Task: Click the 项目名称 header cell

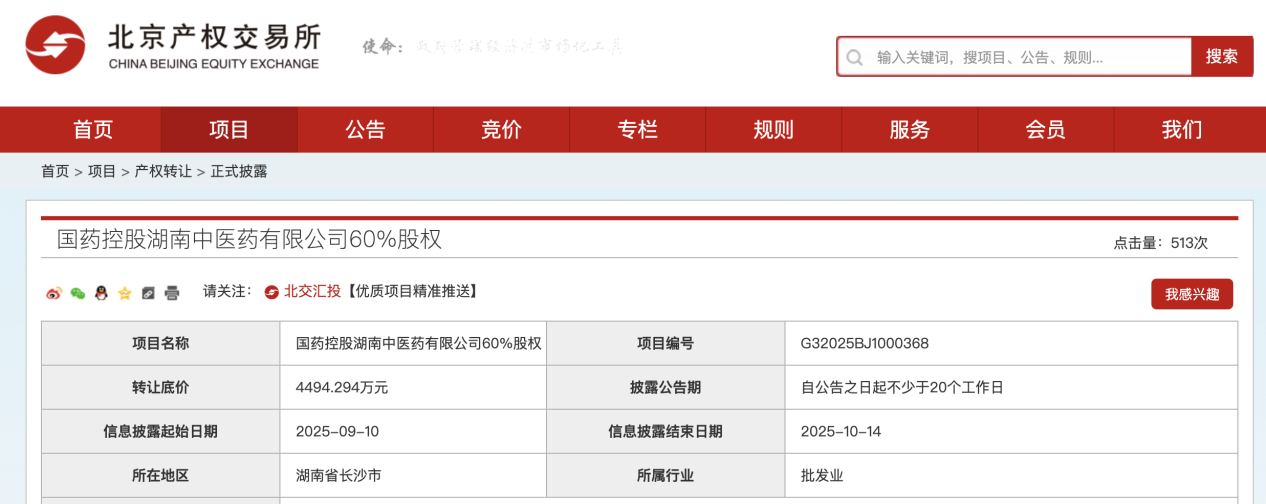Action: pyautogui.click(x=161, y=343)
